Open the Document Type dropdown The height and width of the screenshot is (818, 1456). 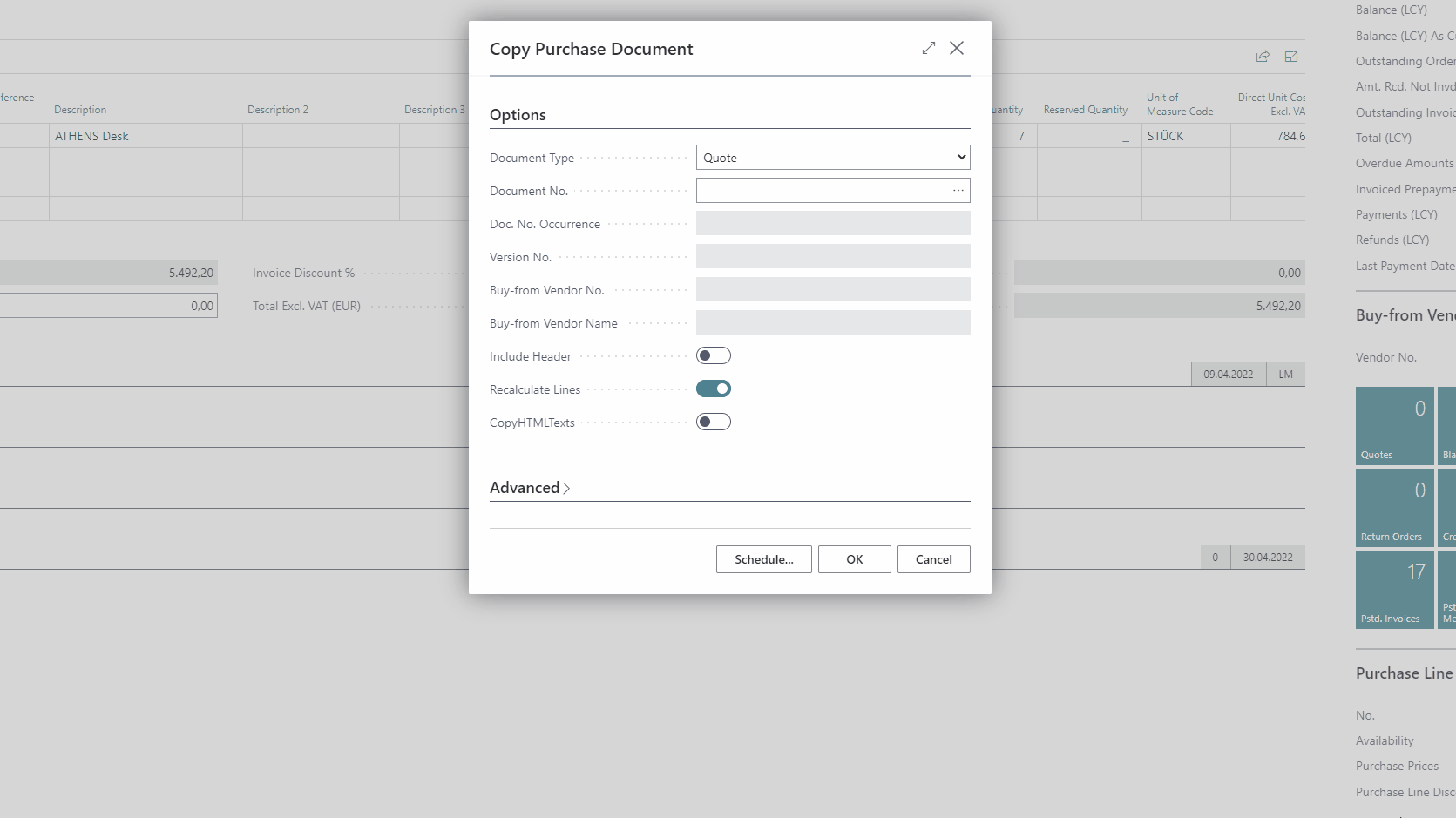tap(832, 158)
